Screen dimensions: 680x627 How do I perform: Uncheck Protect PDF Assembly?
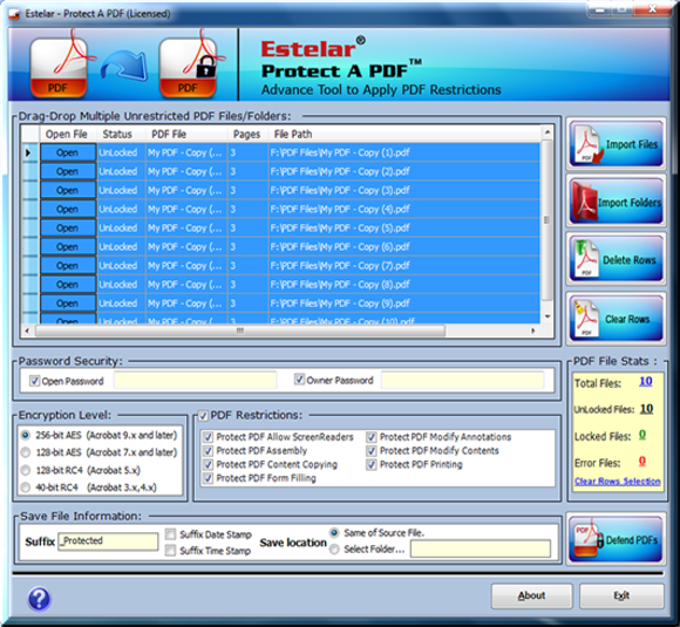[209, 451]
